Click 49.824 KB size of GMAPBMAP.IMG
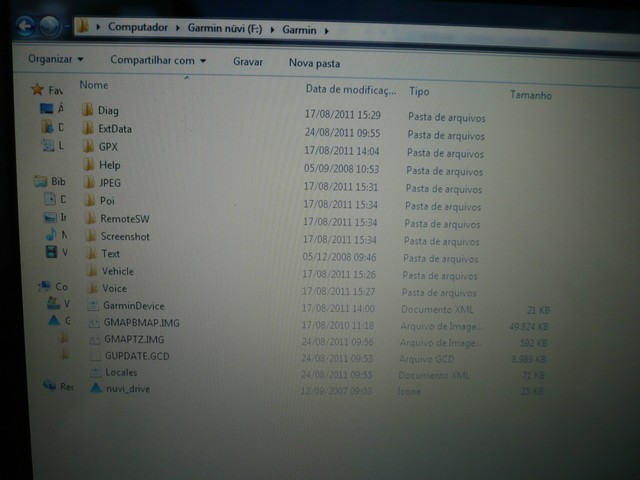Screen dimensions: 640x480 point(529,326)
